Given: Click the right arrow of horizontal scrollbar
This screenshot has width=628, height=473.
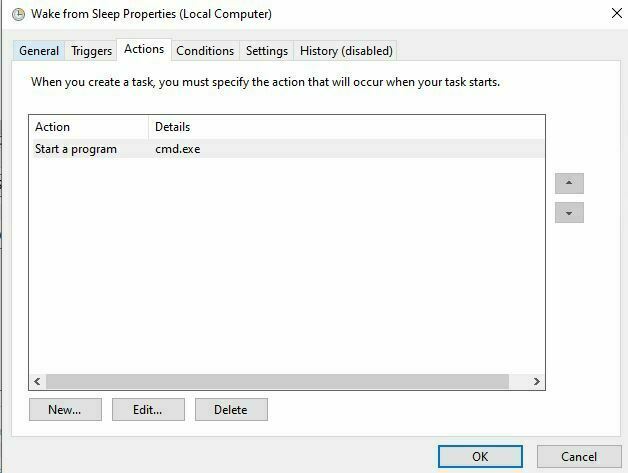Looking at the screenshot, I should click(x=537, y=381).
